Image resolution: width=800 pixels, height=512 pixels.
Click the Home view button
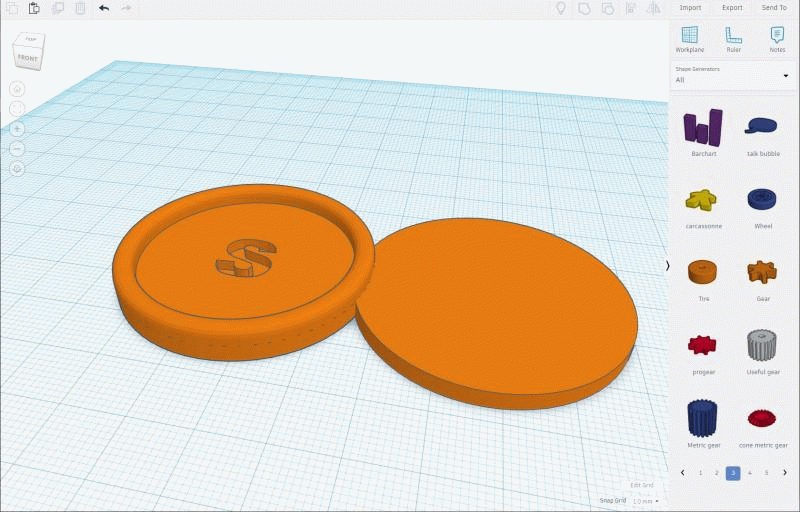17,89
